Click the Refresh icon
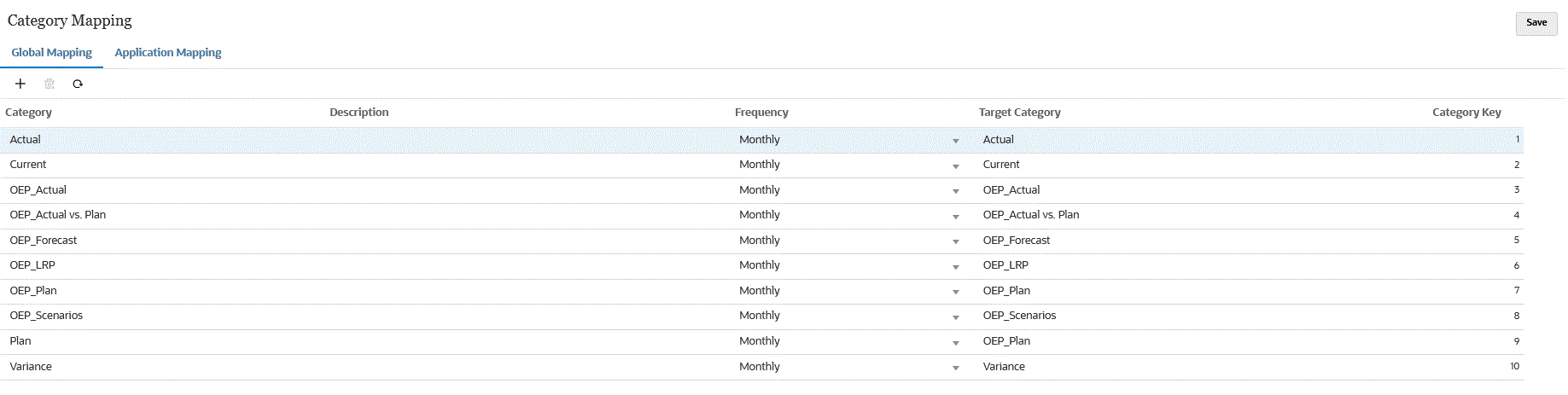Image resolution: width=1568 pixels, height=395 pixels. 78,84
